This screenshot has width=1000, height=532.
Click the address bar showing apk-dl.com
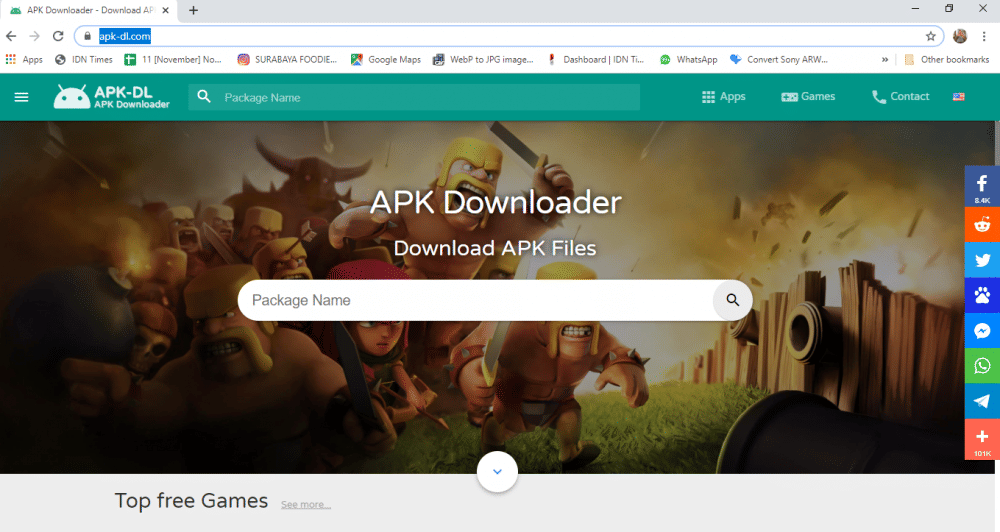pyautogui.click(x=508, y=36)
